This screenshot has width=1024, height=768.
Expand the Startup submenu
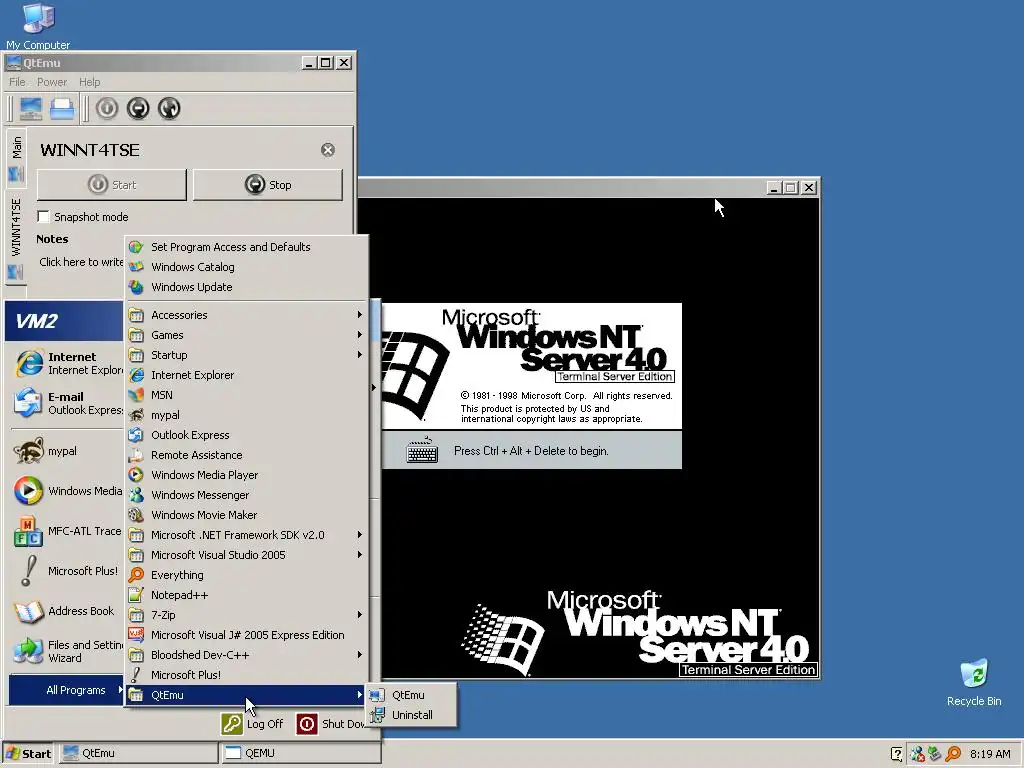247,355
